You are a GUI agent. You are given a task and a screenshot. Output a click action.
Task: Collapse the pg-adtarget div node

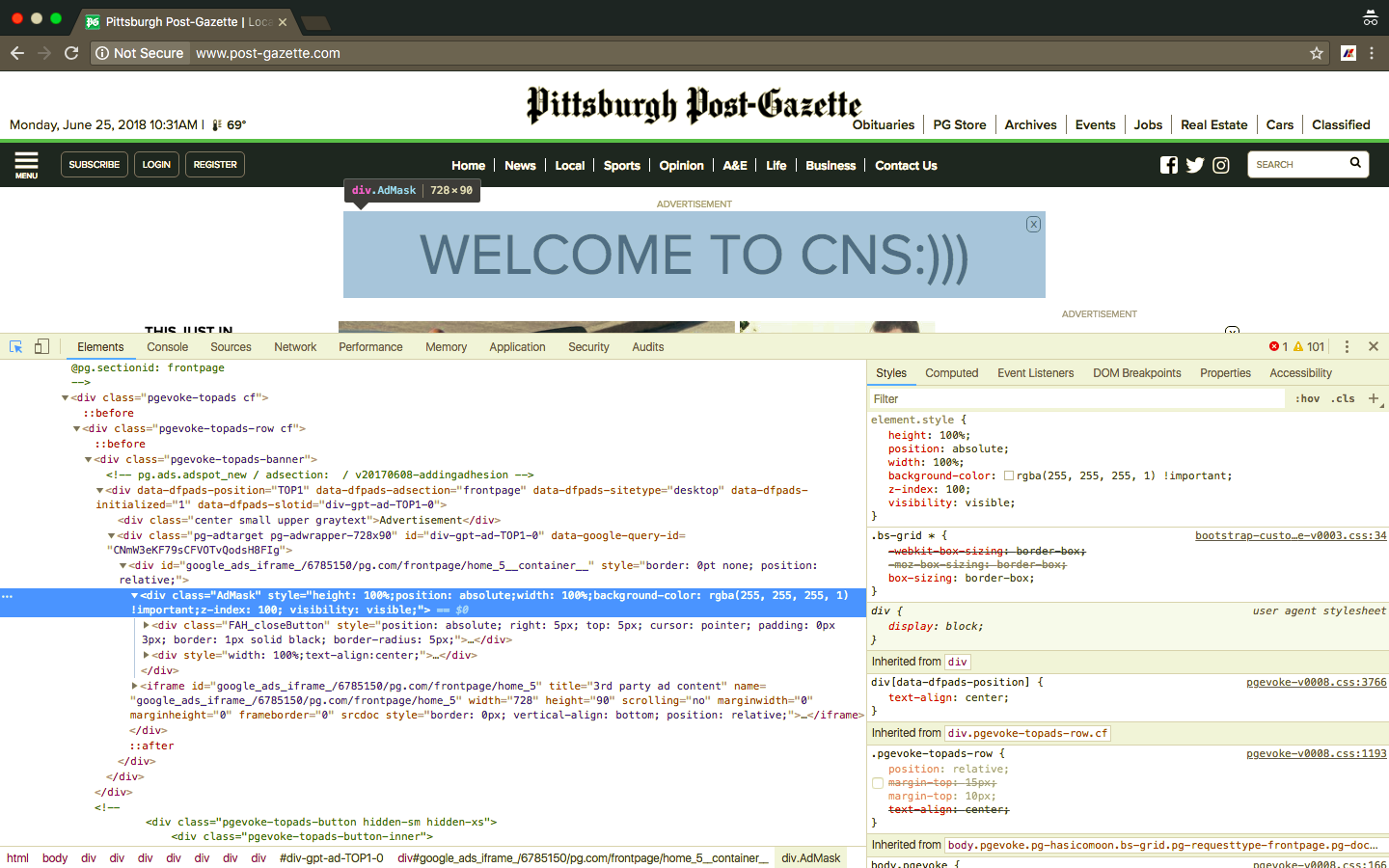[x=112, y=535]
